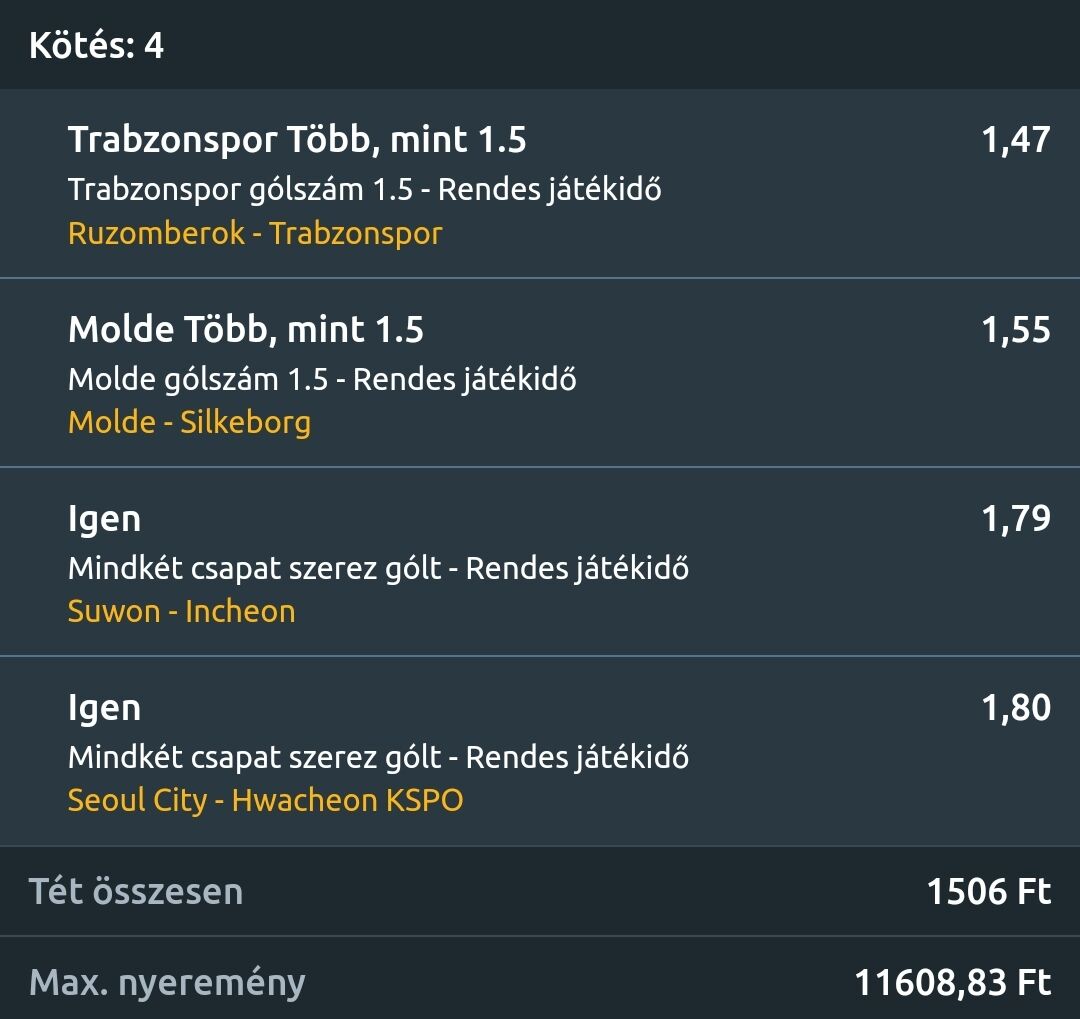
Task: Click the 1,80 odds value
Action: tap(1015, 708)
